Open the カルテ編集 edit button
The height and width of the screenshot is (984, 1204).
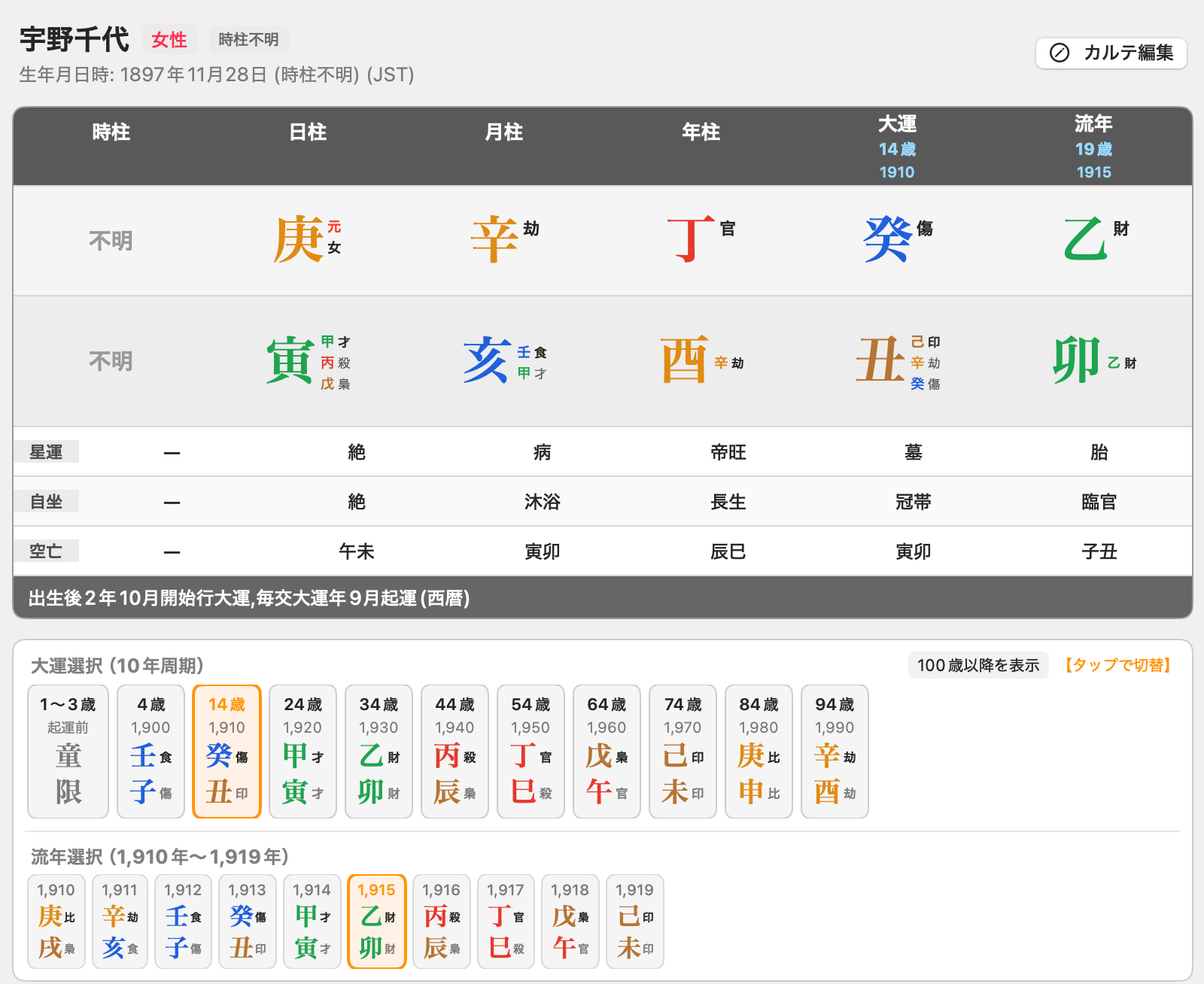tap(1111, 53)
